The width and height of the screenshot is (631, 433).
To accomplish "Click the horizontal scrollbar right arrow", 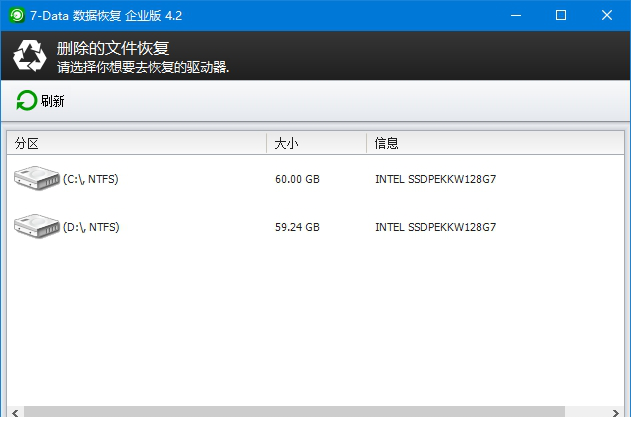I will tap(616, 413).
